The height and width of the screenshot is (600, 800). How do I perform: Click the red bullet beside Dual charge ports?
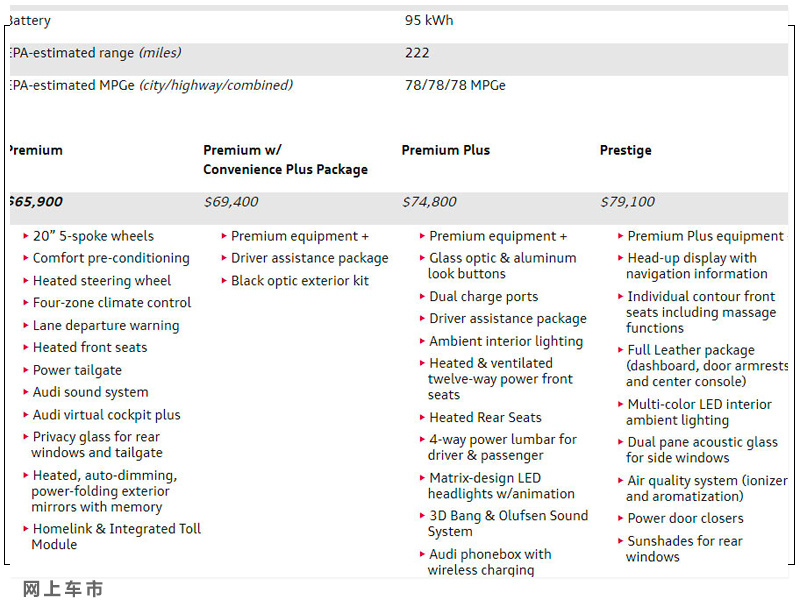click(422, 296)
